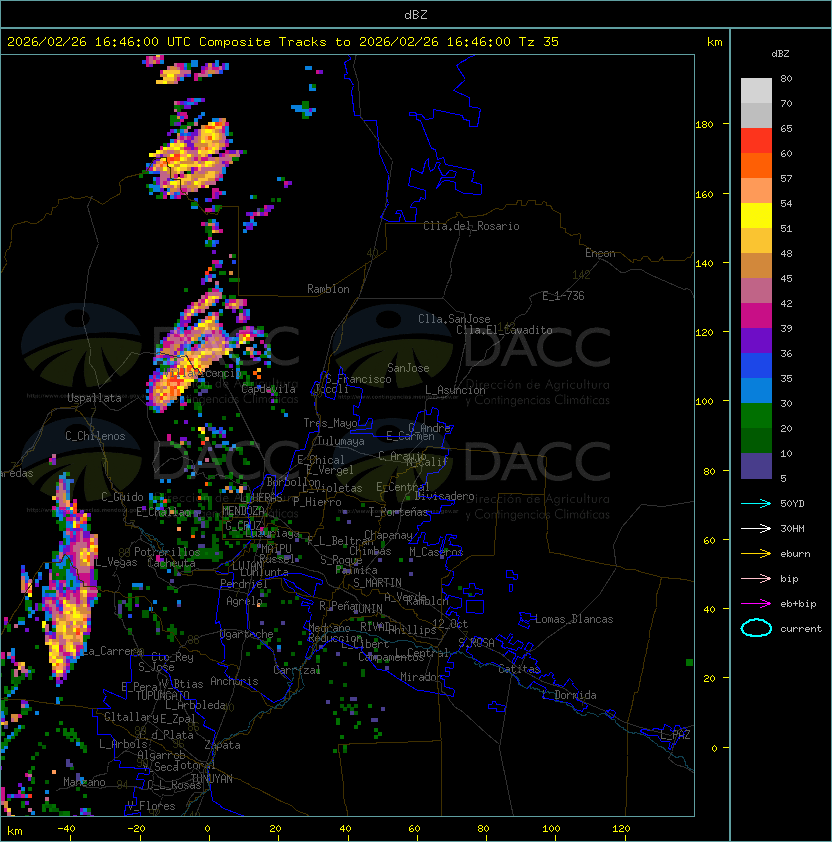Click the 'Uspallata' map label
Viewport: 832px width, 842px height.
coord(94,398)
